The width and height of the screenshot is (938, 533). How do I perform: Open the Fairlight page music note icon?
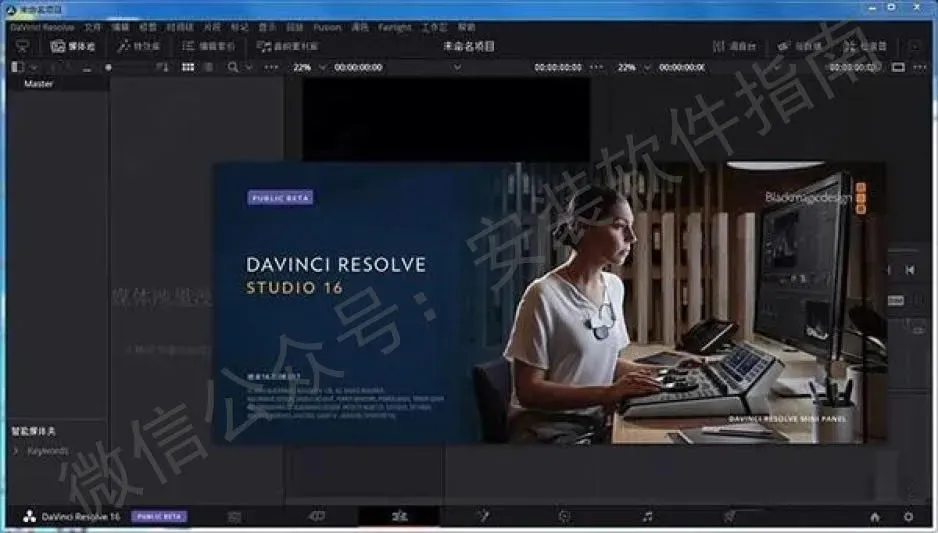[647, 516]
